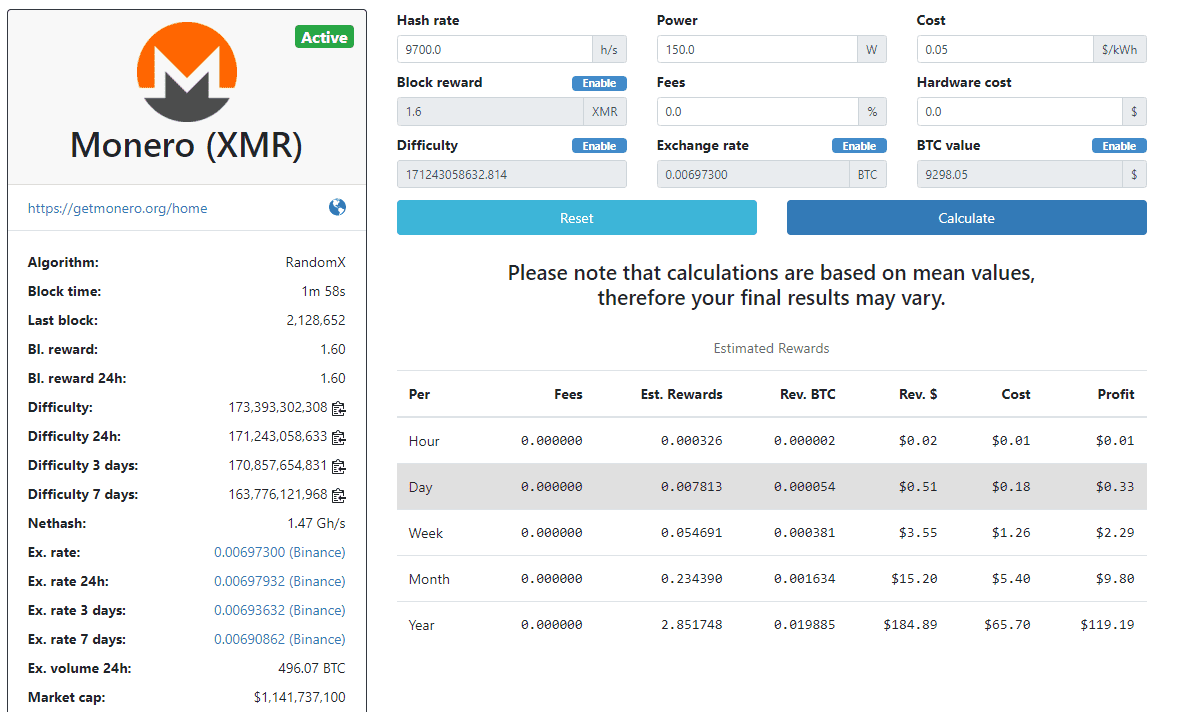This screenshot has width=1196, height=712.
Task: Enable the BTC value field
Action: point(1119,146)
